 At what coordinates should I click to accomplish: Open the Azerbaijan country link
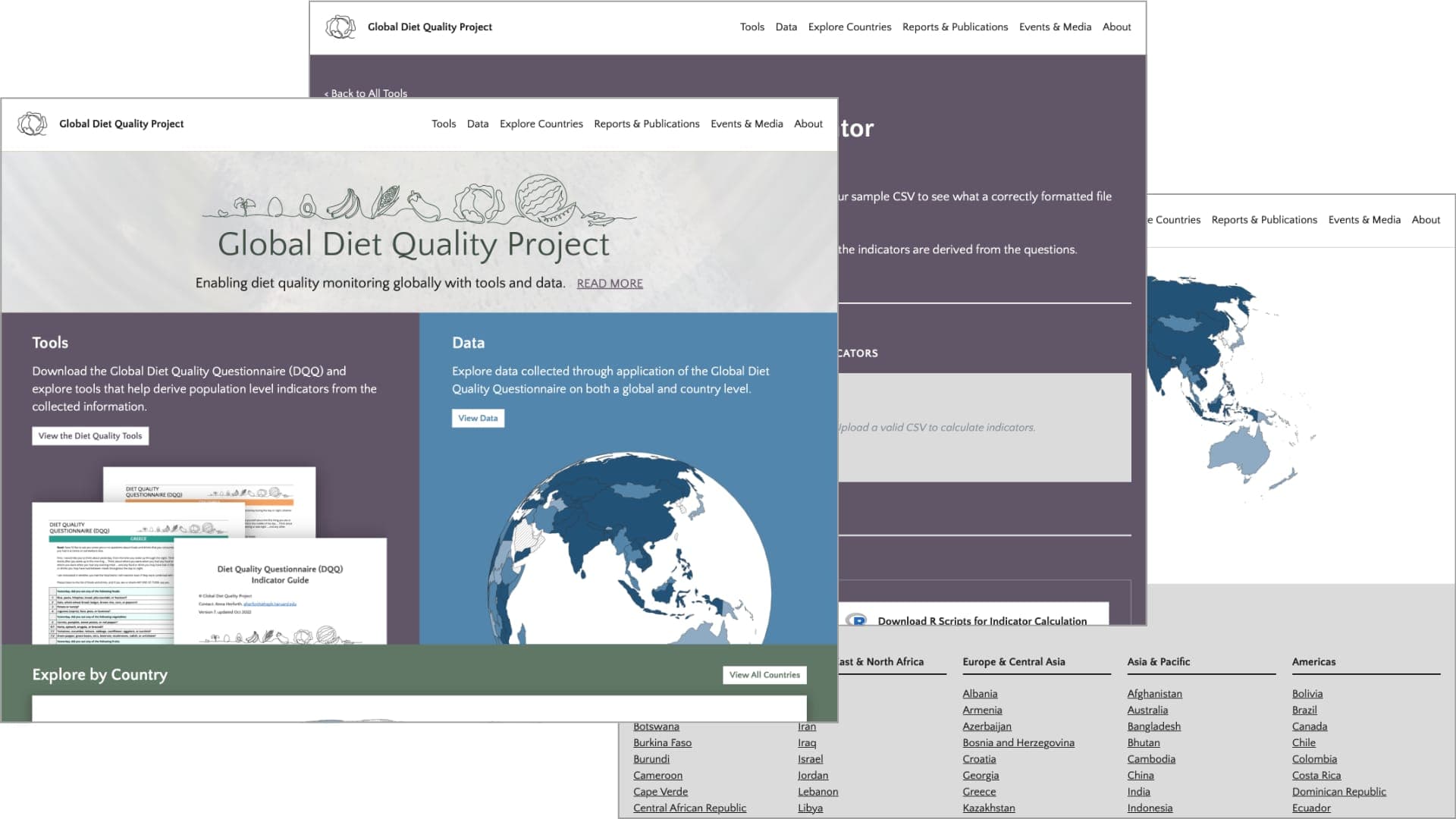pyautogui.click(x=987, y=726)
